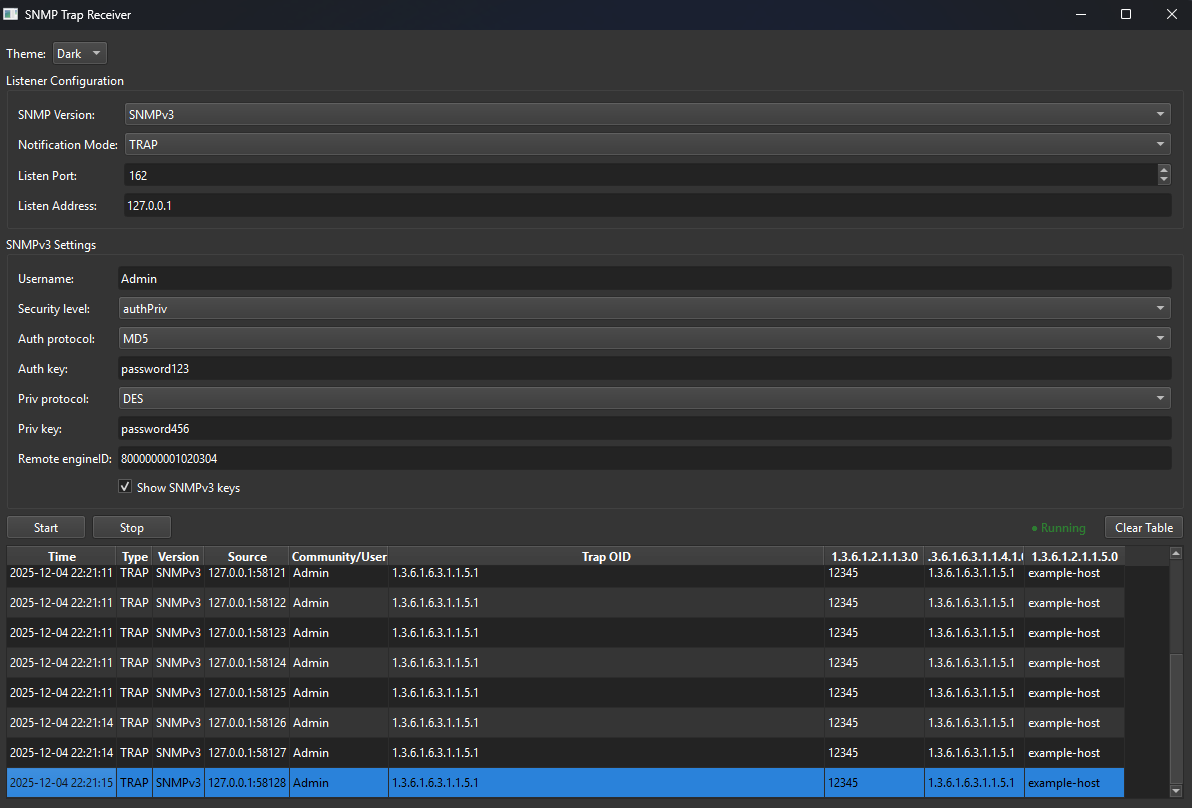This screenshot has width=1192, height=808.
Task: Click the Time column header
Action: tap(61, 556)
